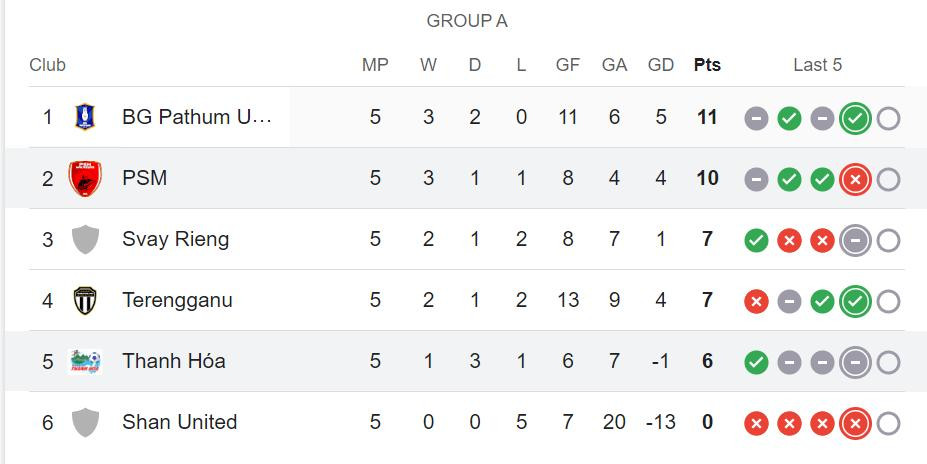Screen dimensions: 927x464
Task: Click Svay Rieng's grey shield placeholder
Action: 85,239
